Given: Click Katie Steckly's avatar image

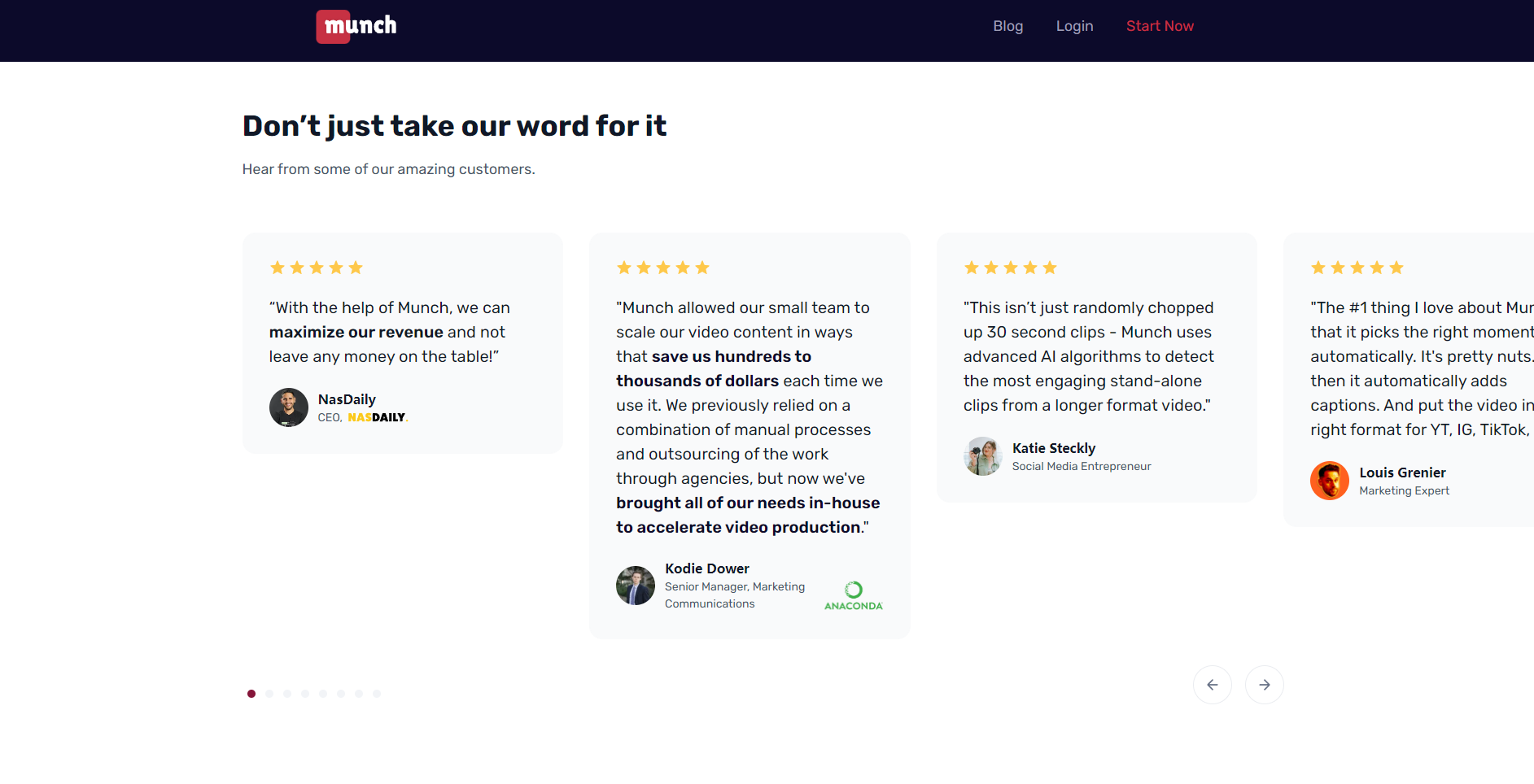Looking at the screenshot, I should pos(983,456).
